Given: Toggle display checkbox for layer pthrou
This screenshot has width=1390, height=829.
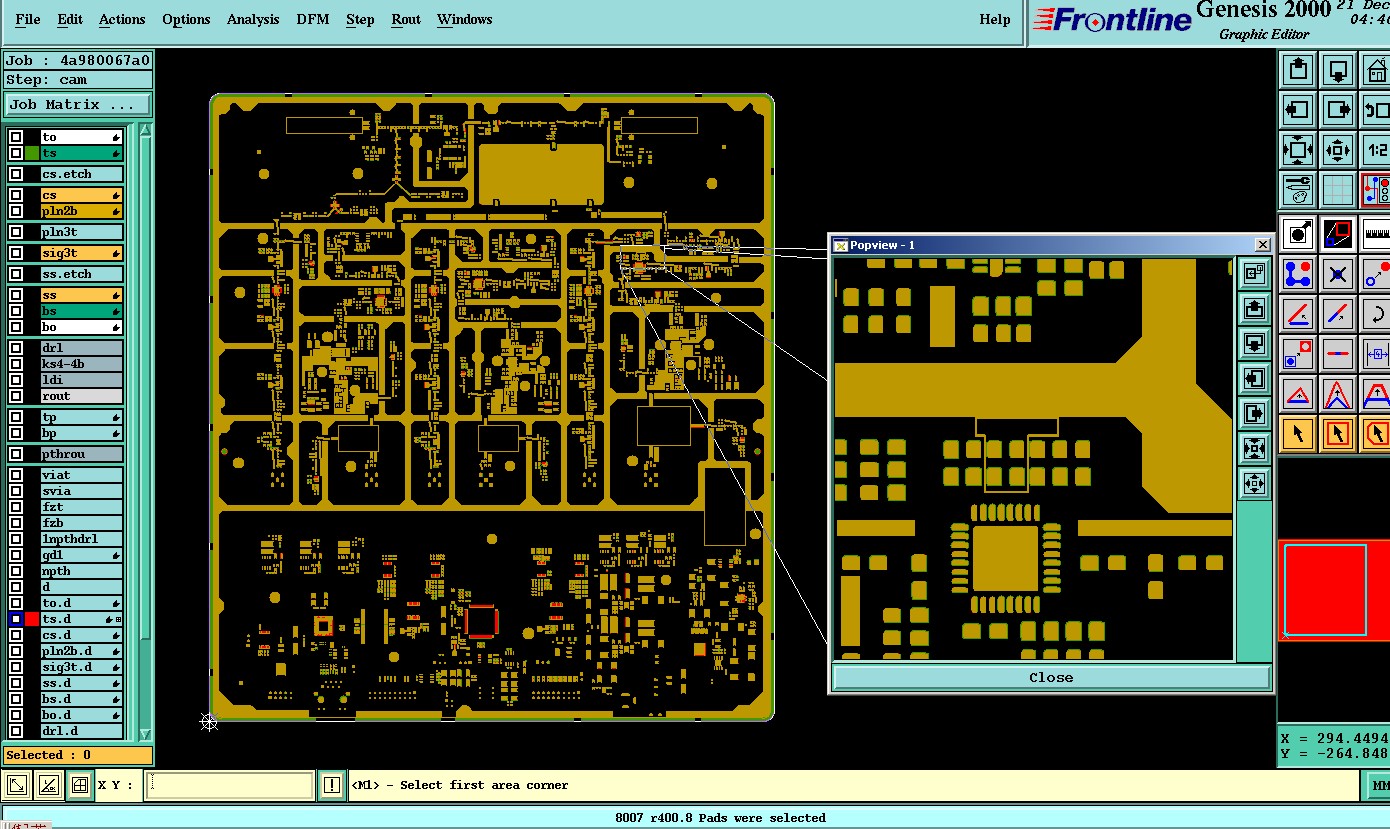Looking at the screenshot, I should coord(16,454).
